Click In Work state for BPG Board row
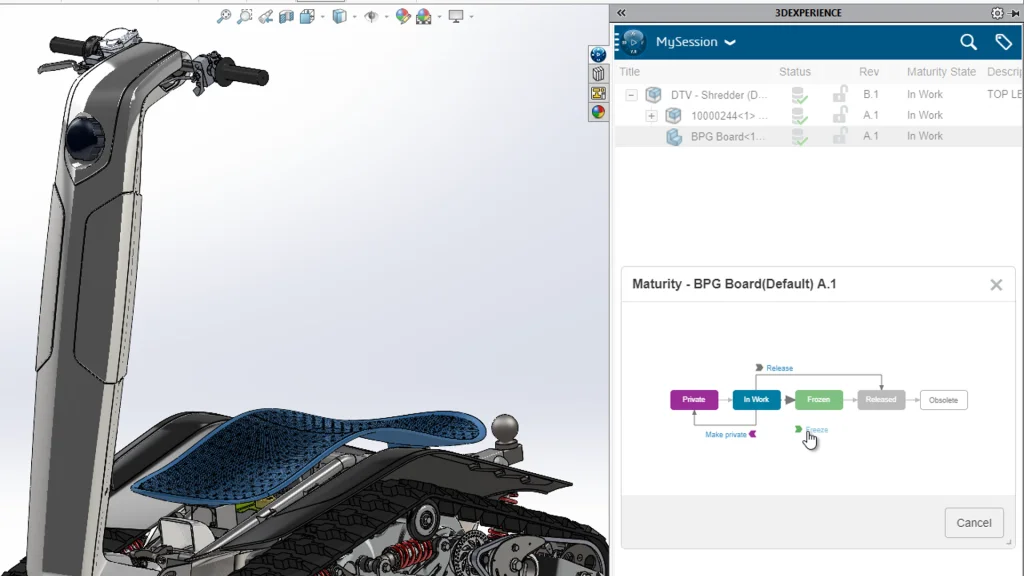Screen dimensions: 1024x576 tap(925, 136)
